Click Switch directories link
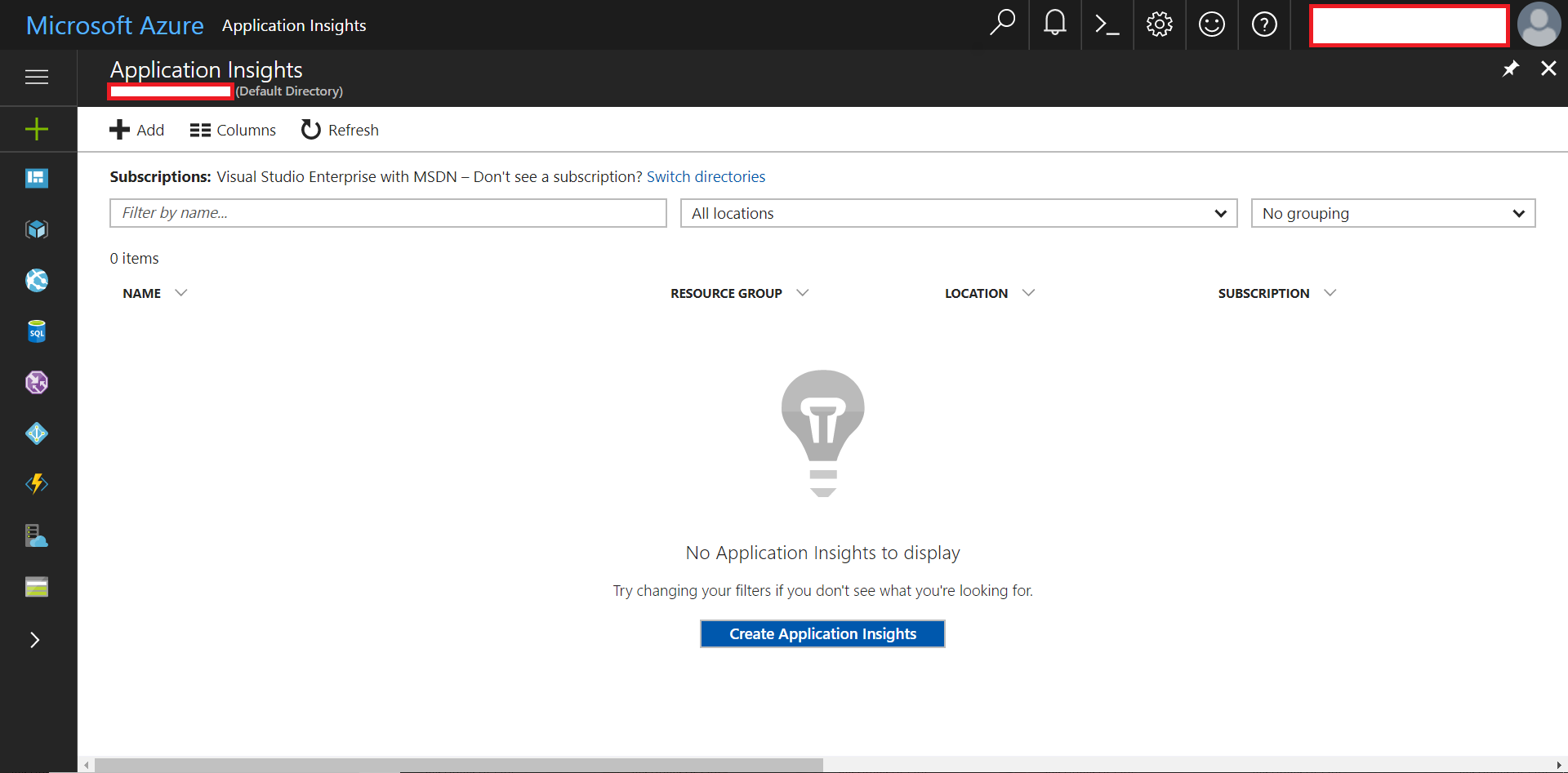The width and height of the screenshot is (1568, 773). tap(706, 177)
